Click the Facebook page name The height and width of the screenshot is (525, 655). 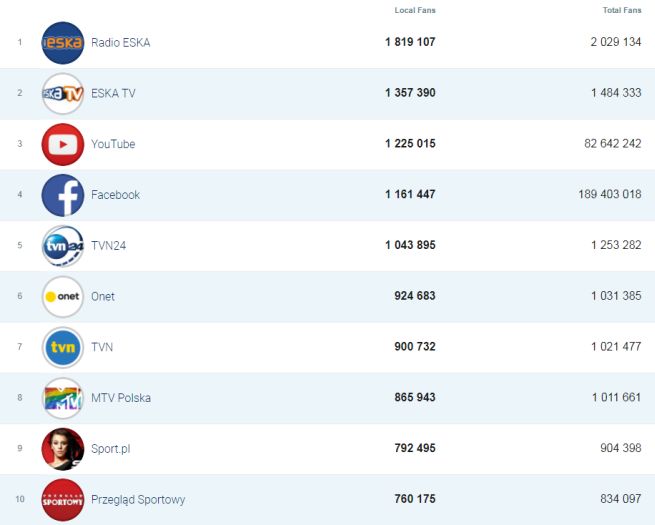coord(115,195)
